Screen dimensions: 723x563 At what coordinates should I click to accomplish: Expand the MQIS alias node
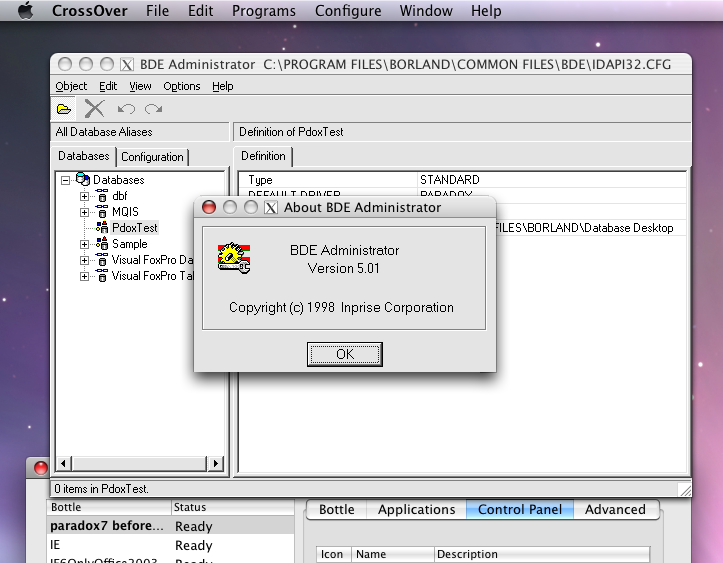tap(84, 212)
